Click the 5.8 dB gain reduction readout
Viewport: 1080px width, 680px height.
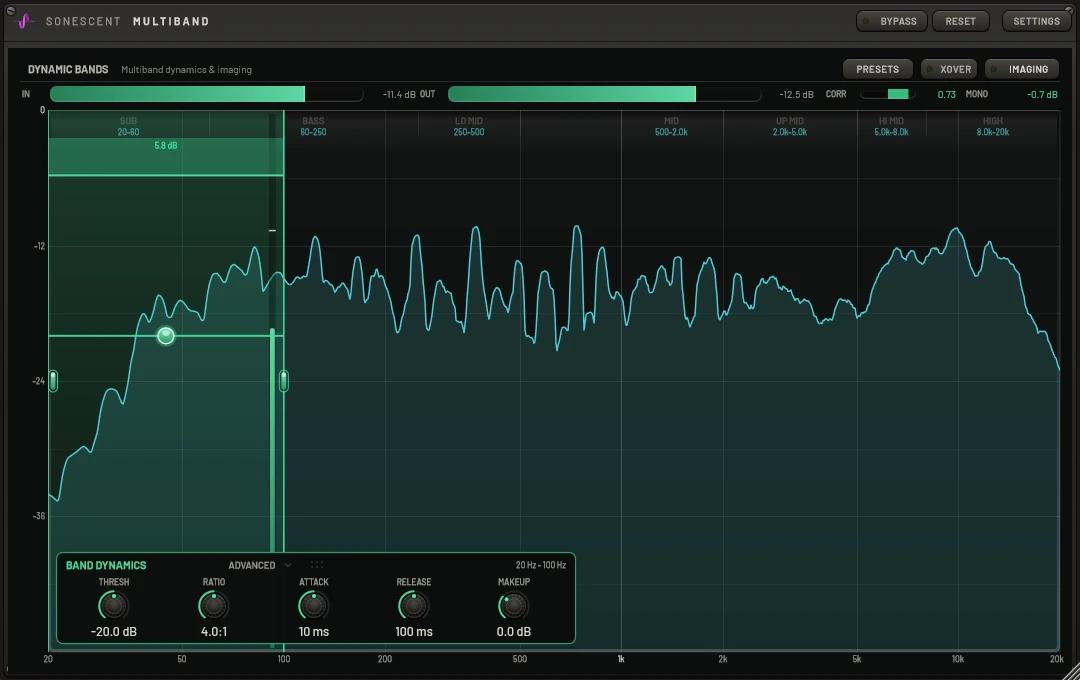tap(165, 145)
